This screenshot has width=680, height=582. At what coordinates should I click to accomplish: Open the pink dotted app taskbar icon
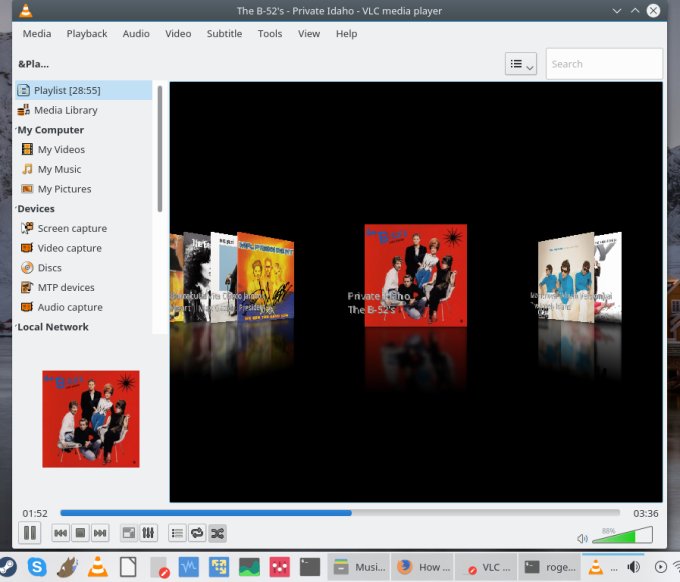(280, 567)
